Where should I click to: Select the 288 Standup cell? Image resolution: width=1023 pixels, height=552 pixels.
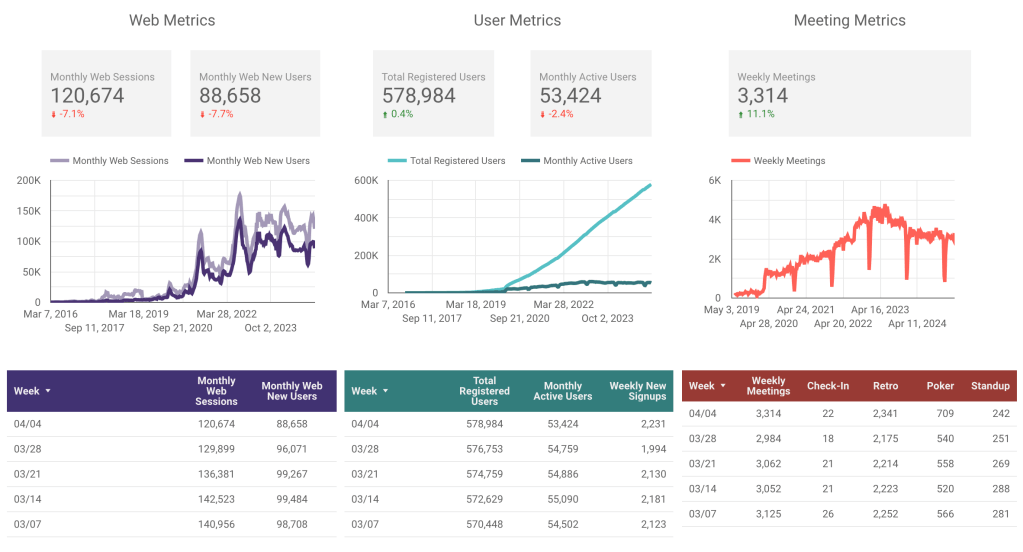click(1001, 489)
